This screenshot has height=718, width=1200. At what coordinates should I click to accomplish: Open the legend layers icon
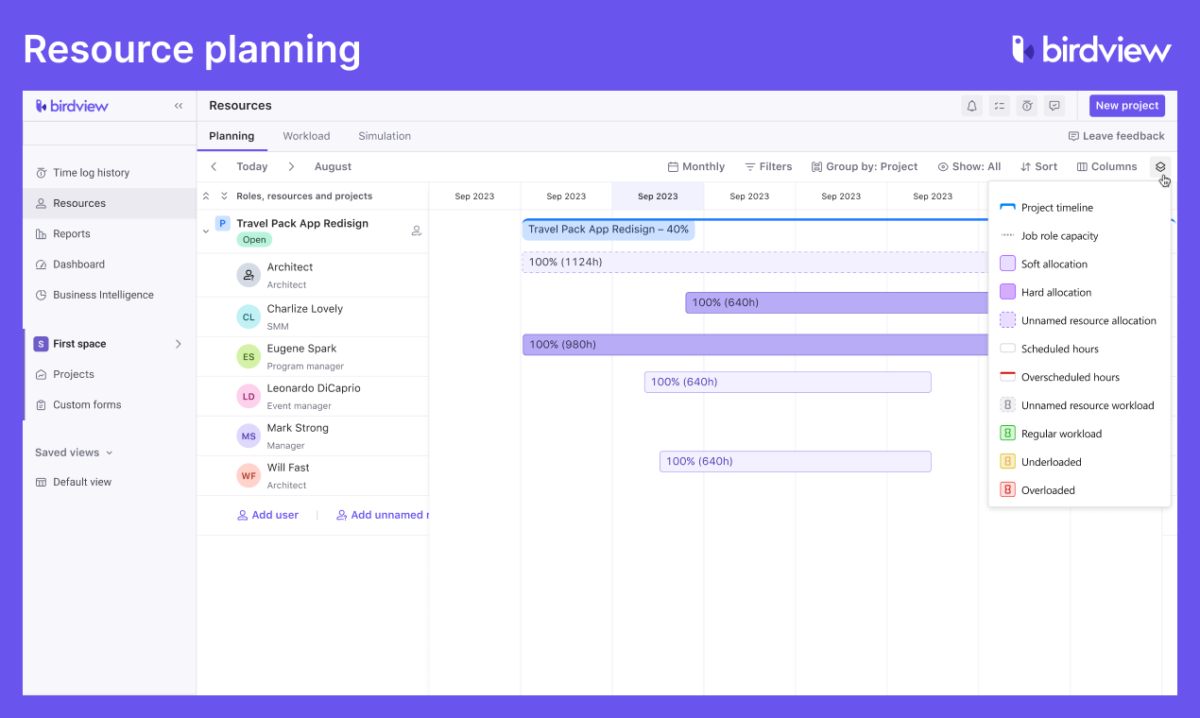(x=1160, y=167)
